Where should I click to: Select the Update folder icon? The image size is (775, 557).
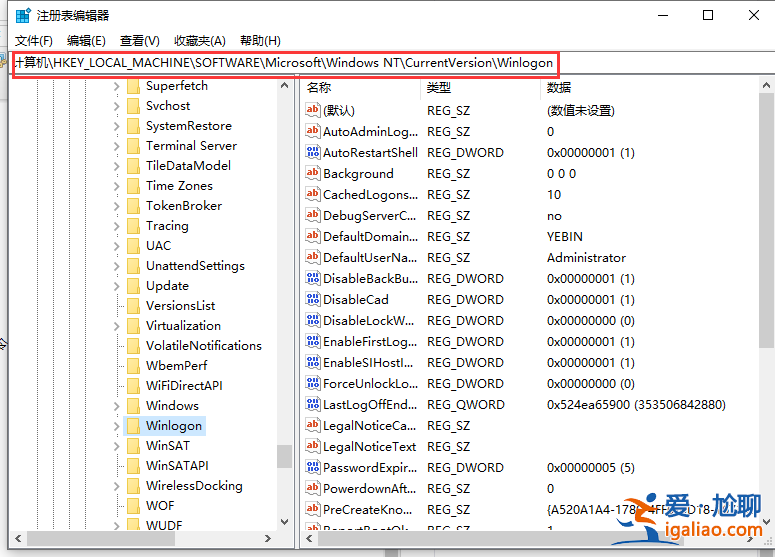(133, 286)
